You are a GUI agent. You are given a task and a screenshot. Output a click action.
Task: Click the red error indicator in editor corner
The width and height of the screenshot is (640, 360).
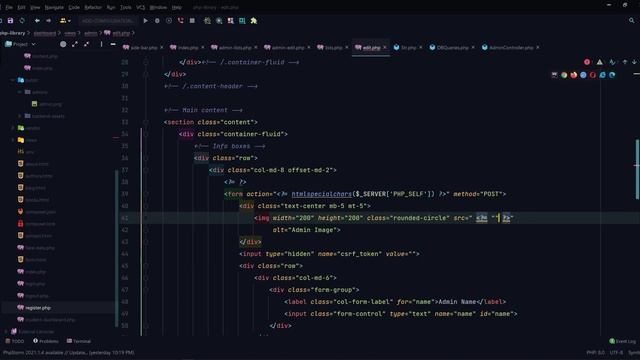point(587,62)
